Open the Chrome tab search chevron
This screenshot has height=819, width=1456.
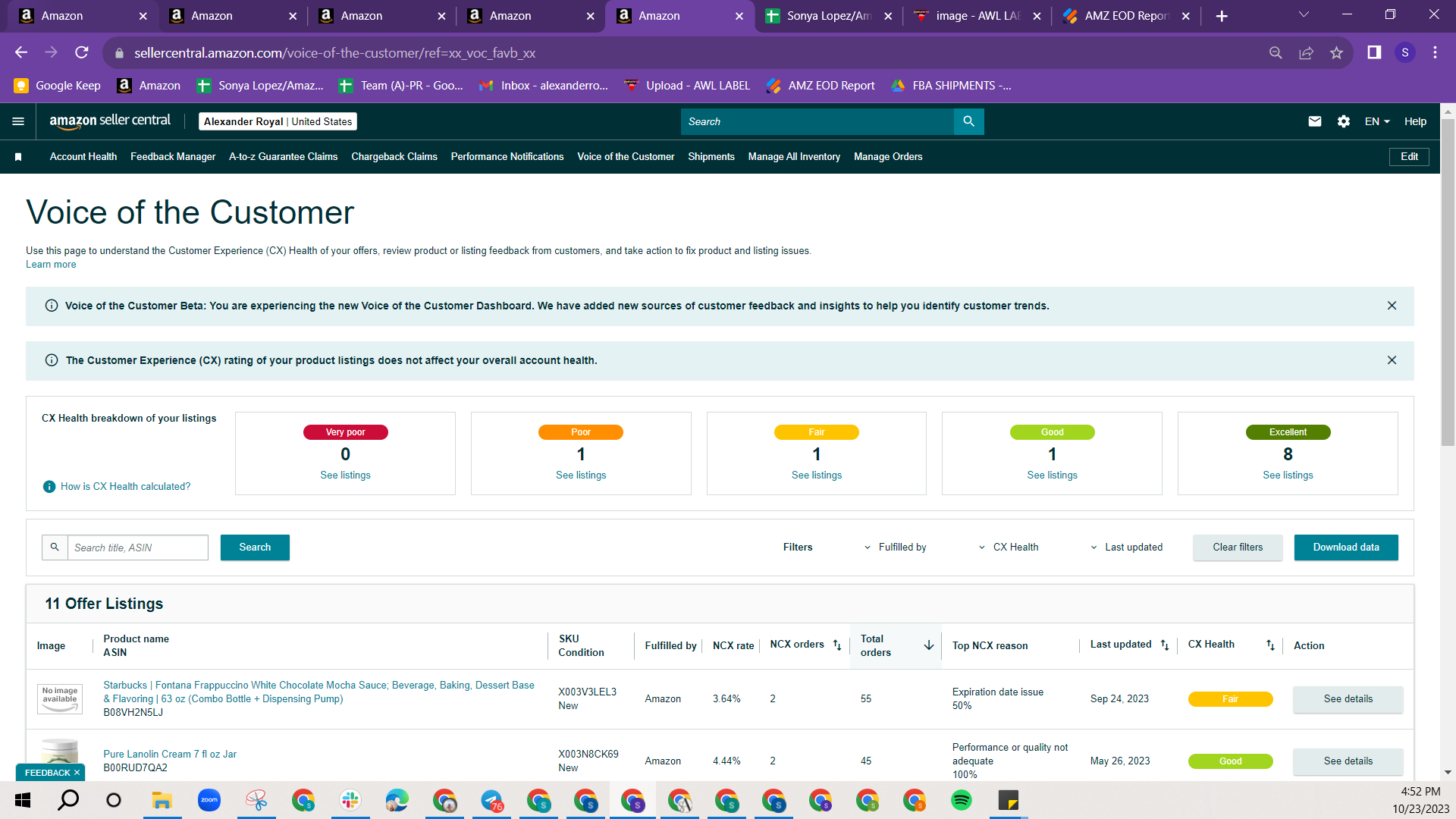click(x=1304, y=14)
